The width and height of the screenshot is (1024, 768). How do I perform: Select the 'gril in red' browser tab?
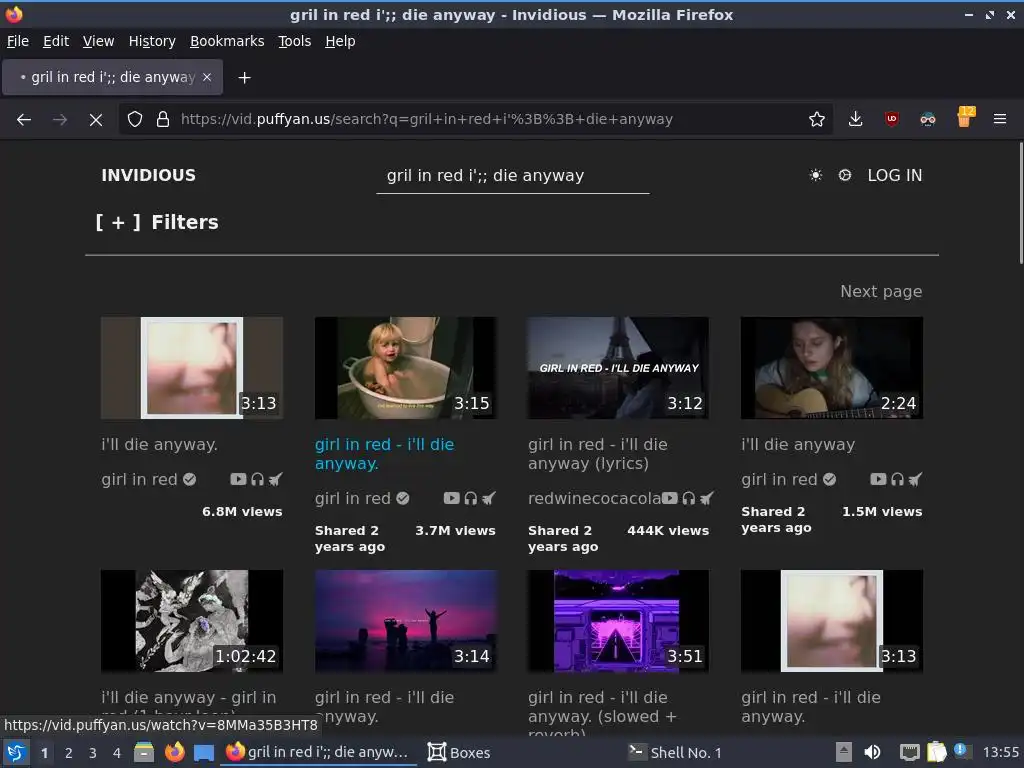click(113, 77)
